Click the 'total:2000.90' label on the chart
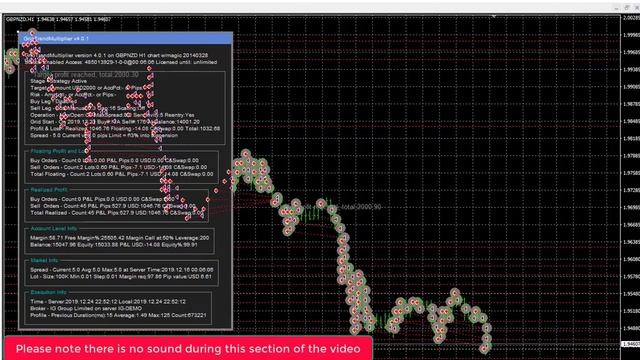Image resolution: width=640 pixels, height=360 pixels. 361,207
